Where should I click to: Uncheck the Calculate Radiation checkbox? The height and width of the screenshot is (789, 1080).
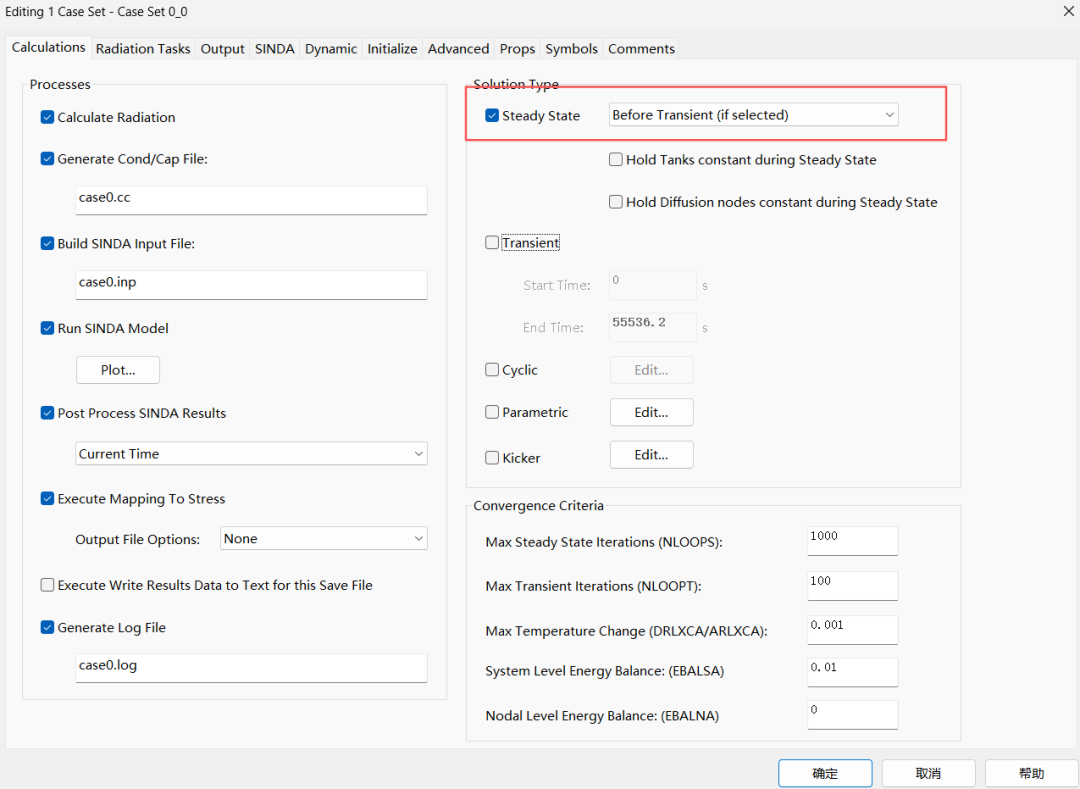point(48,117)
